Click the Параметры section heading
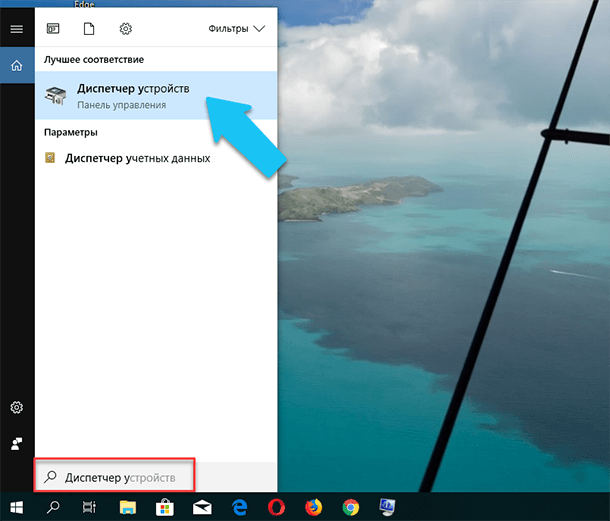 [x=70, y=132]
